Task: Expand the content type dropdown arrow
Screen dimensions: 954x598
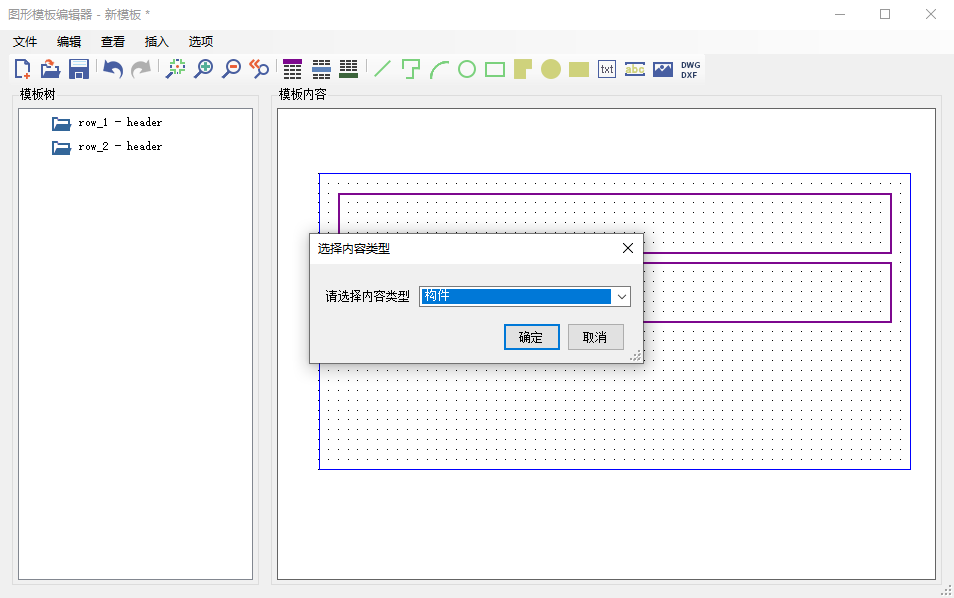Action: click(x=621, y=297)
